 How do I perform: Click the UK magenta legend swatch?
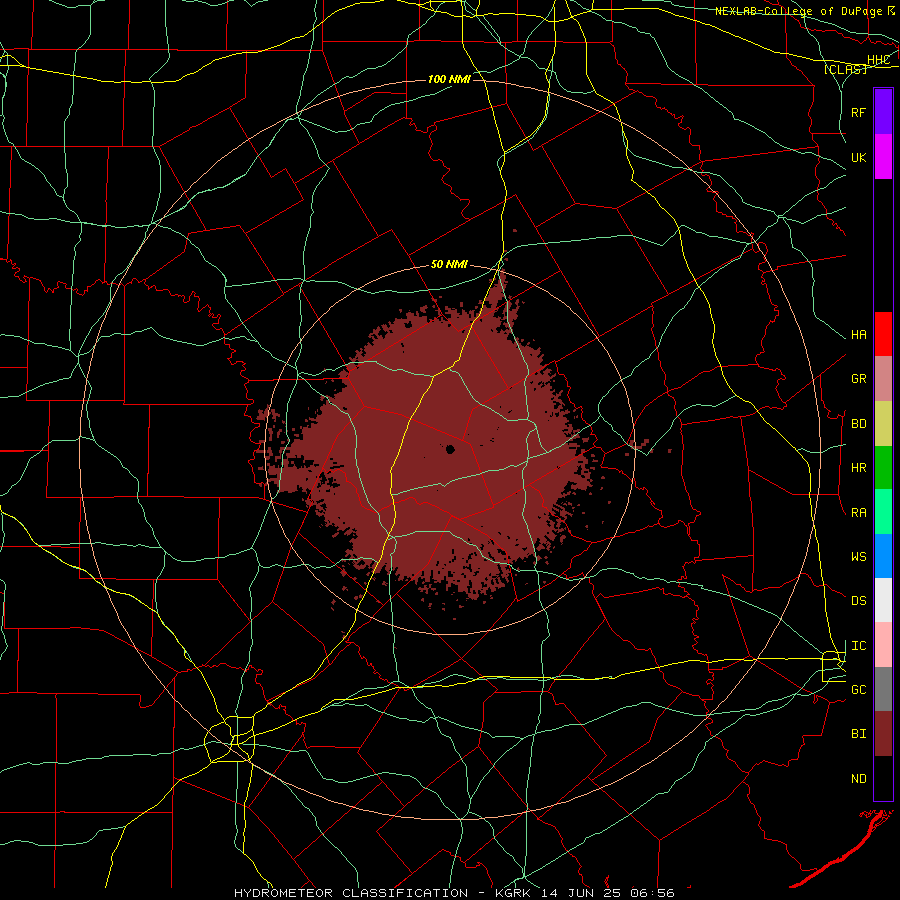883,157
